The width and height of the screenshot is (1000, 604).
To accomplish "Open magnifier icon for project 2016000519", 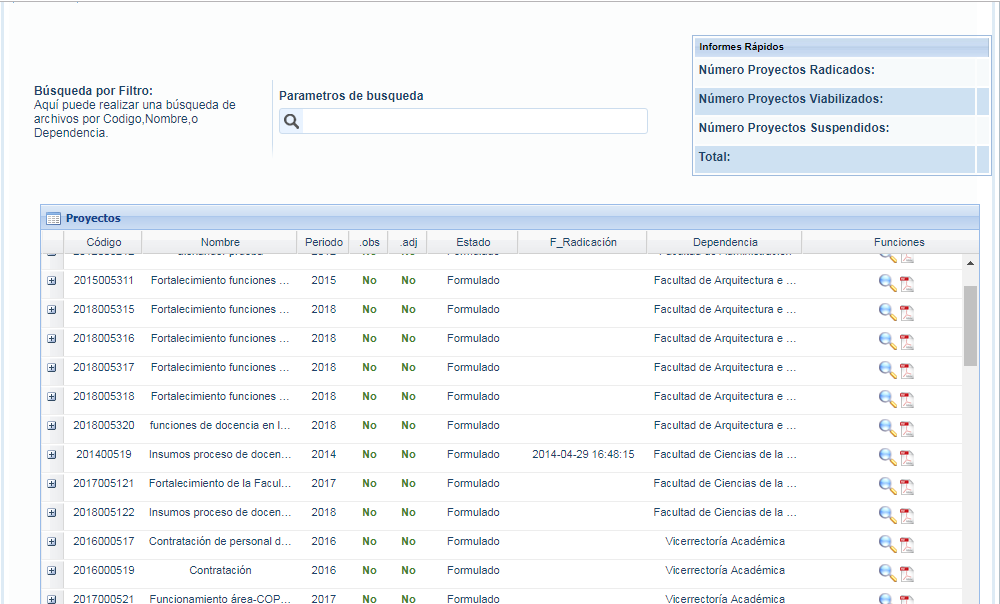I will click(886, 572).
